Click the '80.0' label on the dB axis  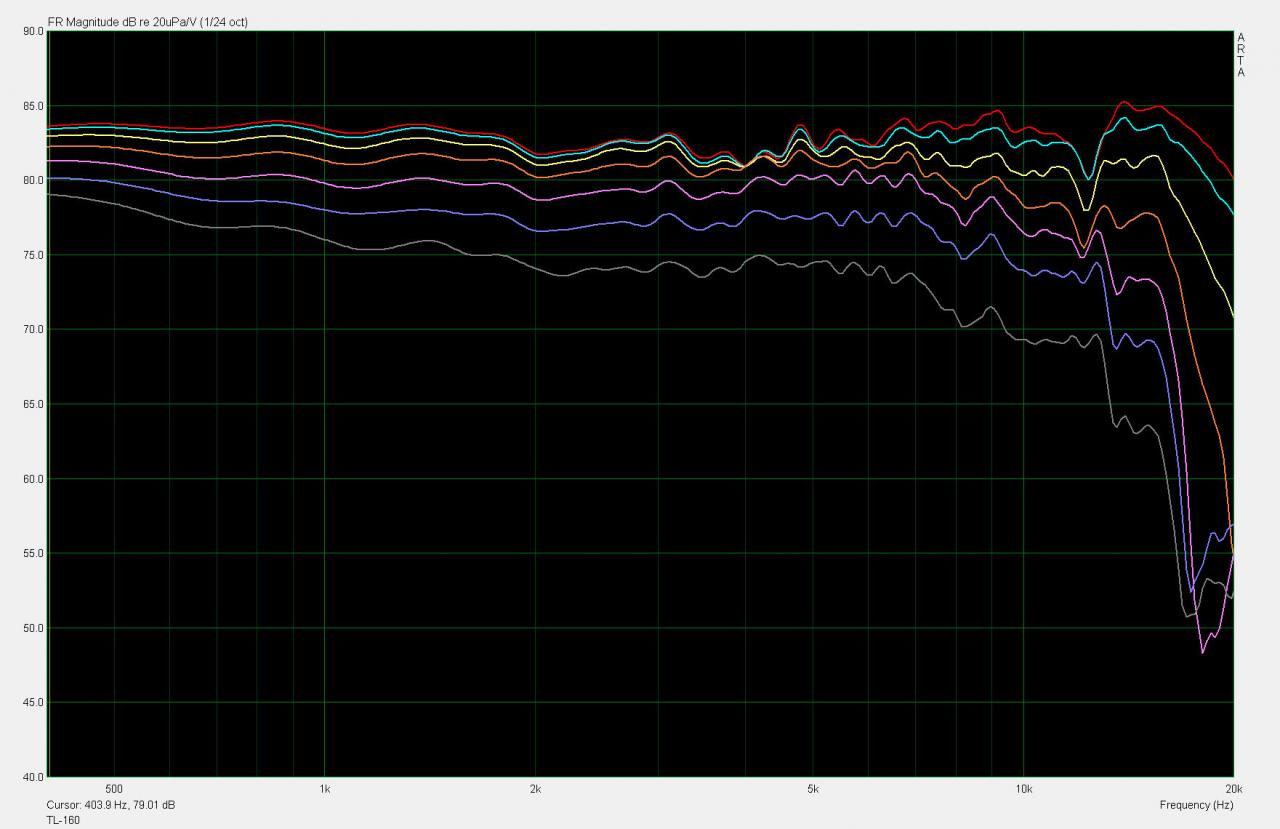click(32, 180)
